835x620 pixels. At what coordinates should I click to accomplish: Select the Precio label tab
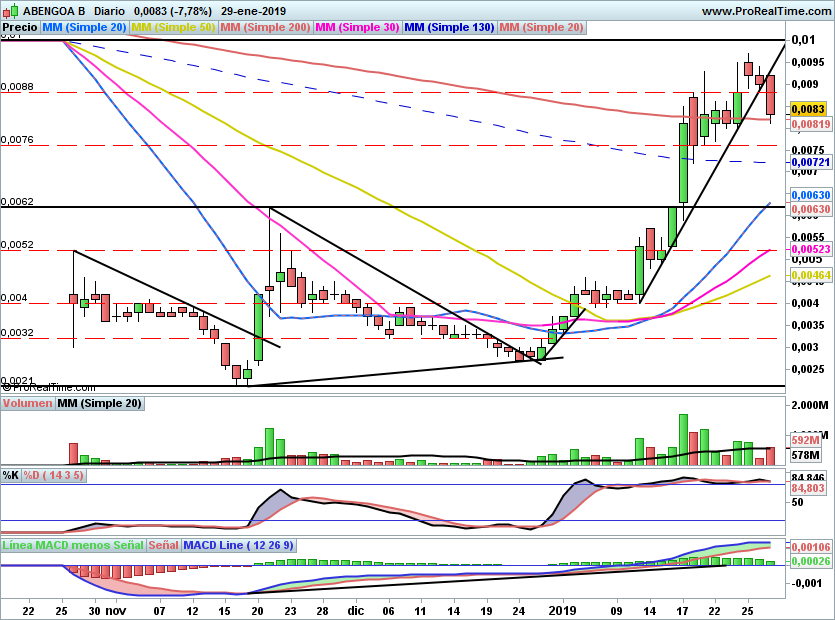21,28
